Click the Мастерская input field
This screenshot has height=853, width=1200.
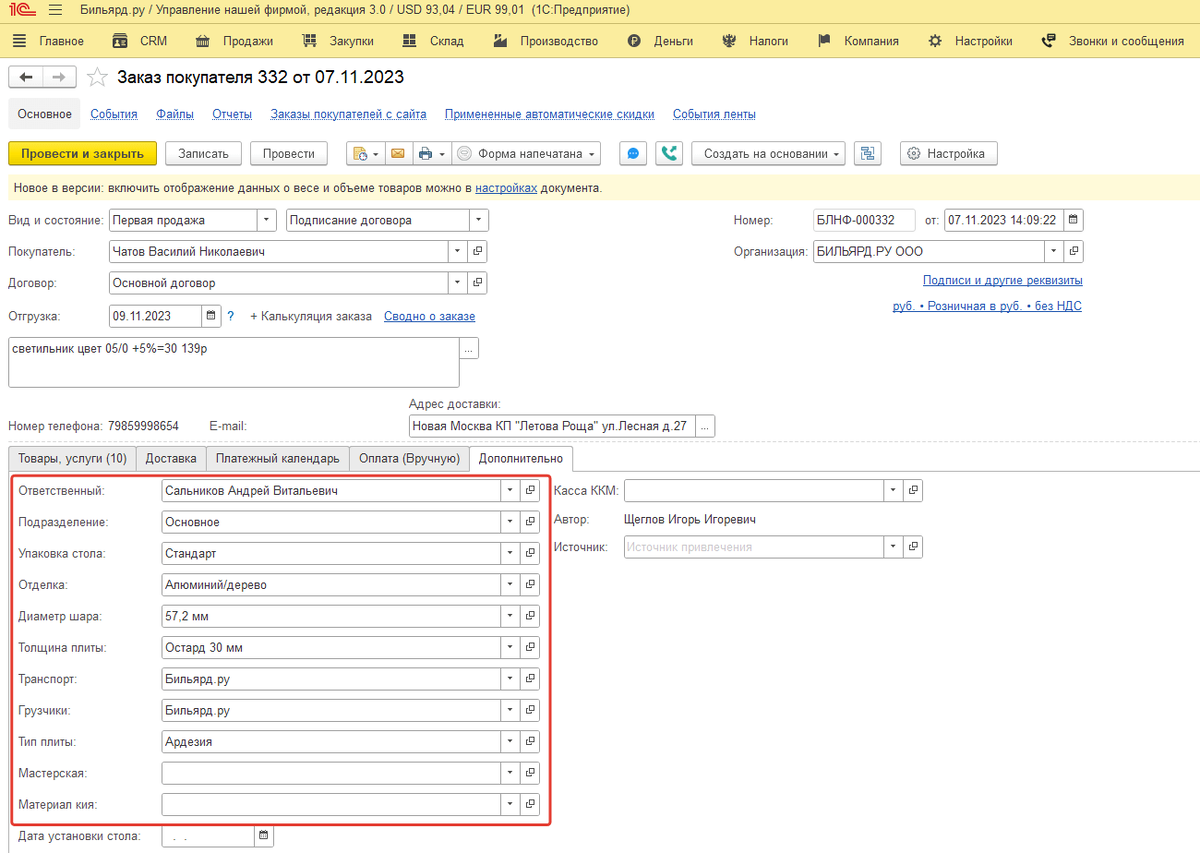pyautogui.click(x=330, y=773)
